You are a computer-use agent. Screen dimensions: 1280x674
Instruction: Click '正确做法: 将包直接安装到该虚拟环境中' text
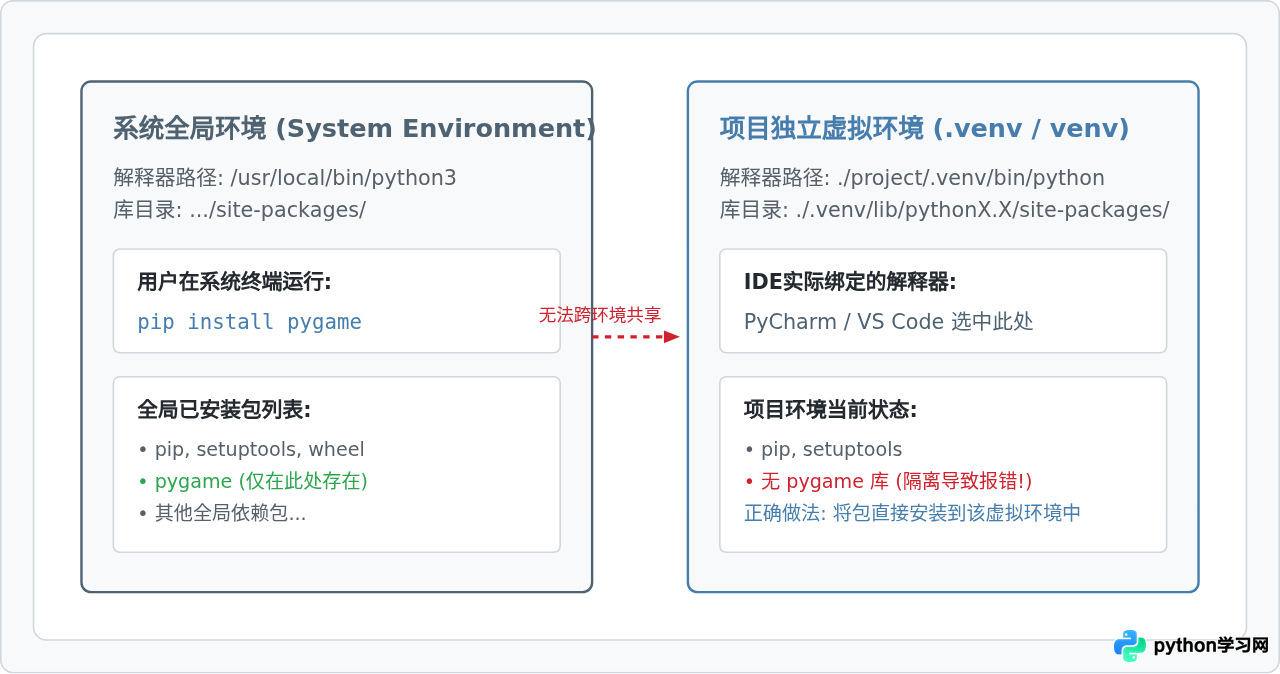913,513
